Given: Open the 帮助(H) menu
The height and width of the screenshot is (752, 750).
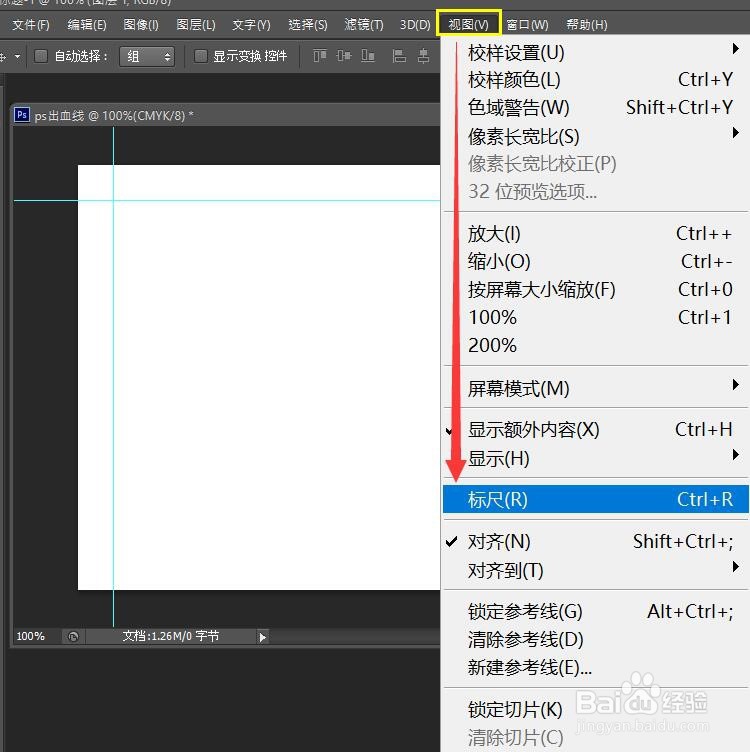Looking at the screenshot, I should (x=586, y=24).
